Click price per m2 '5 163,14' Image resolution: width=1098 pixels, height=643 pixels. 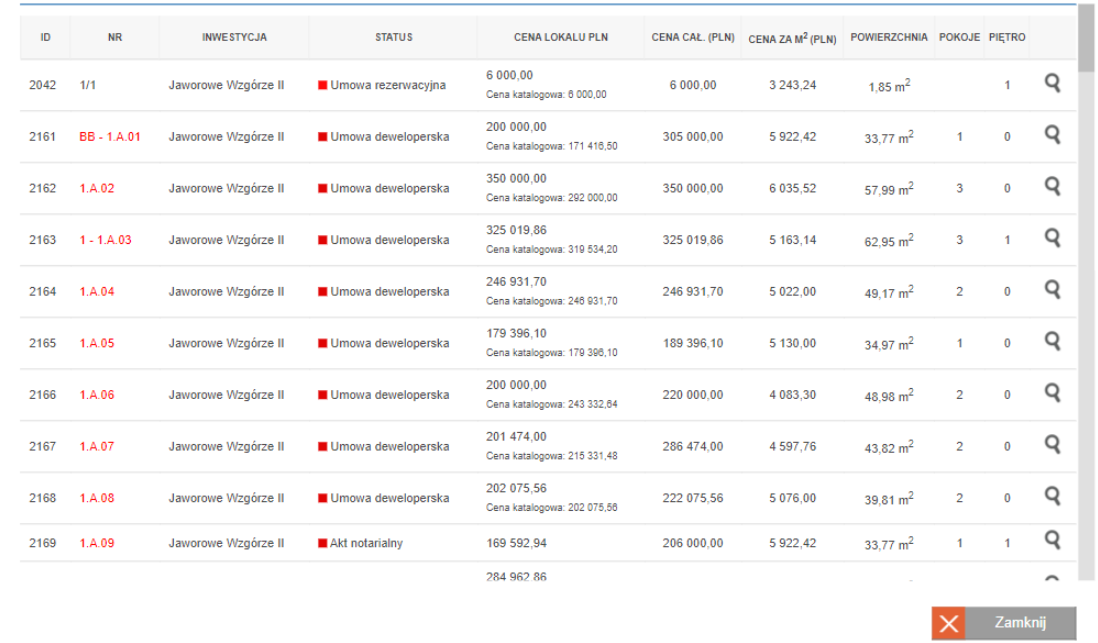point(792,240)
